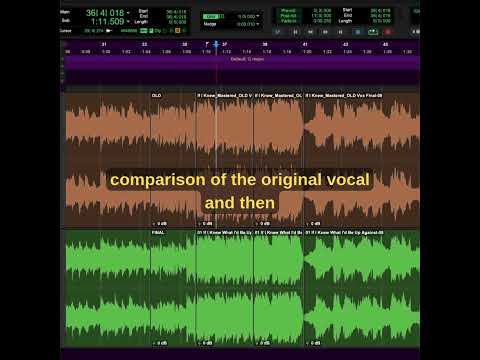480x360 pixels.
Task: Select the green 'I Know What I'd Be Up Against-08' clip
Action: (x=362, y=288)
